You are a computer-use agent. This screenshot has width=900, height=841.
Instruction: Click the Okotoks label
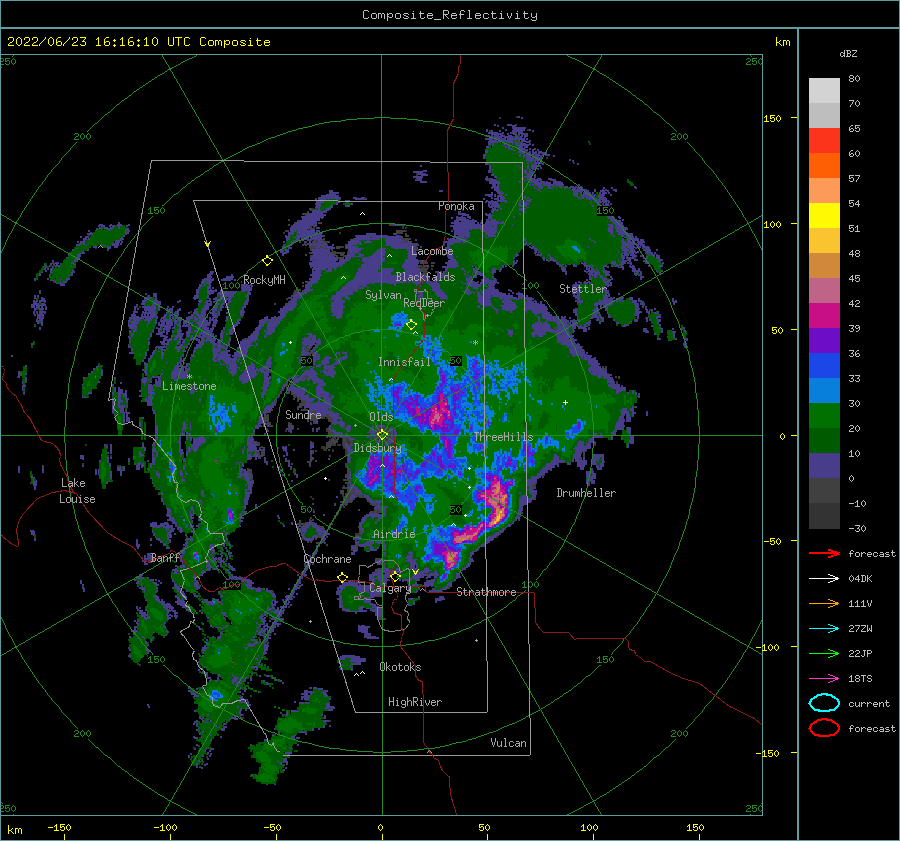tap(400, 667)
